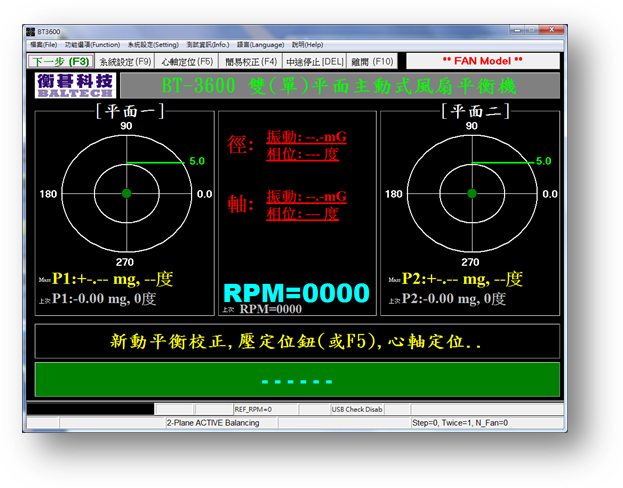Screen dimensions: 623x488
Task: Click the REF_RPM=0 status field
Action: [265, 409]
